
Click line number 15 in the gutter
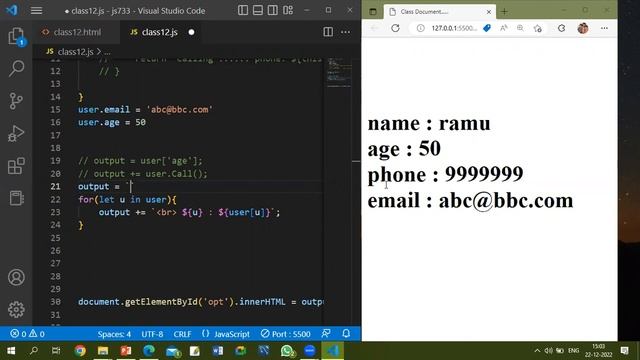click(x=55, y=109)
